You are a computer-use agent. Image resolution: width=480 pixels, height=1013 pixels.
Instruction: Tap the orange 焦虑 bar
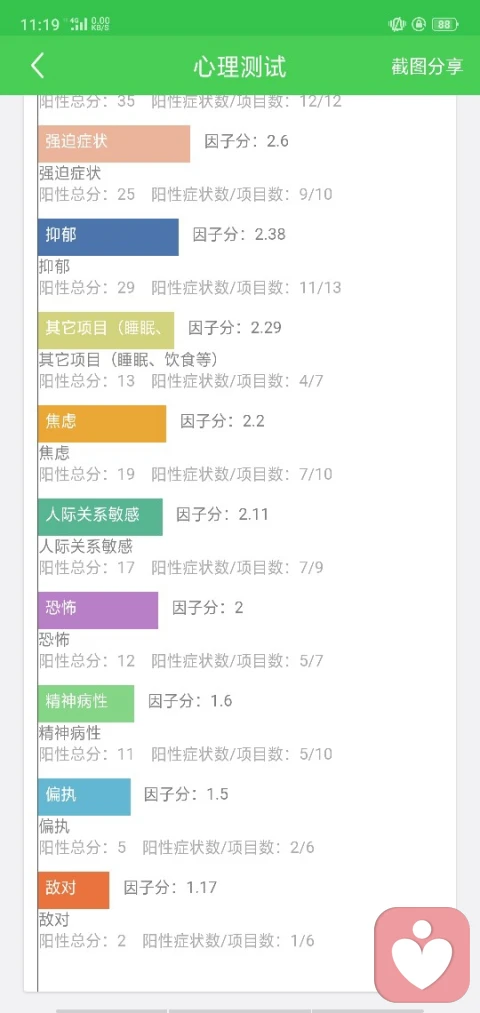tap(102, 424)
